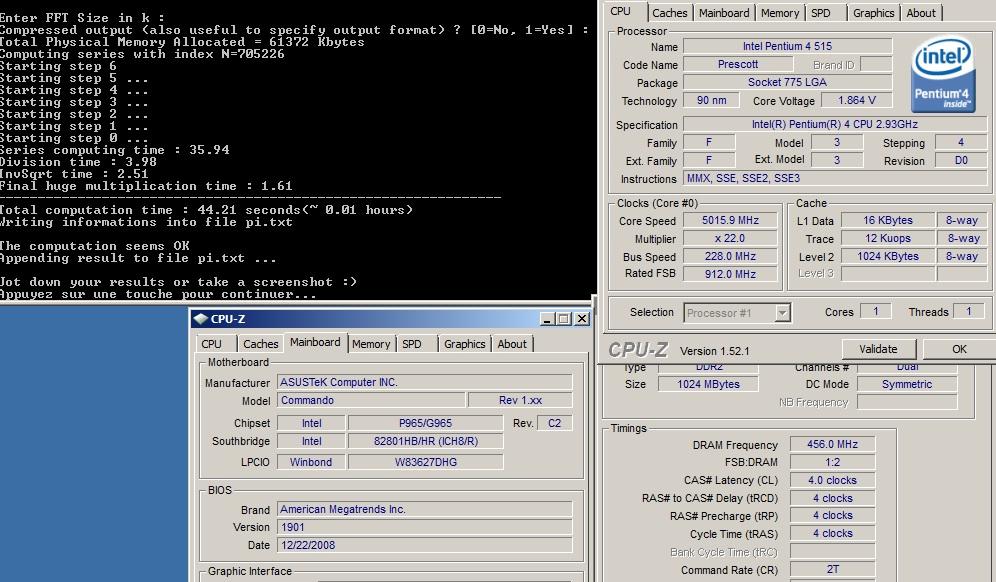Click the 5015.9 MHz core speed value
996x582 pixels.
coord(730,220)
